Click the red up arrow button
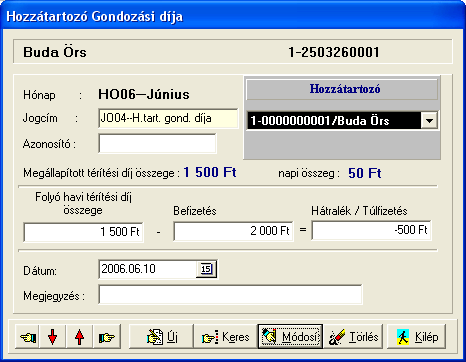The height and width of the screenshot is (362, 466). (x=79, y=337)
